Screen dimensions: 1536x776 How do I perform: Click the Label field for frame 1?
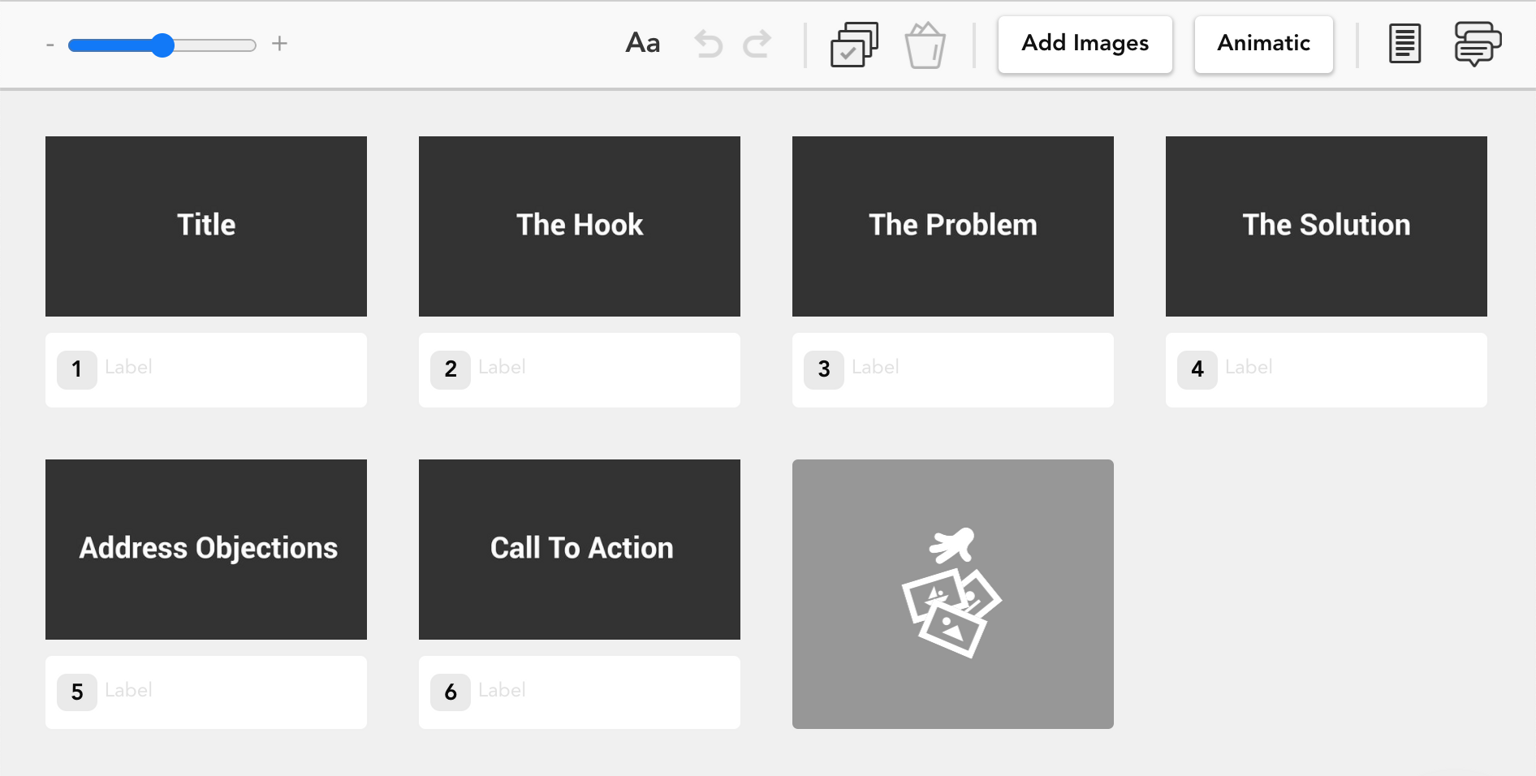click(230, 369)
